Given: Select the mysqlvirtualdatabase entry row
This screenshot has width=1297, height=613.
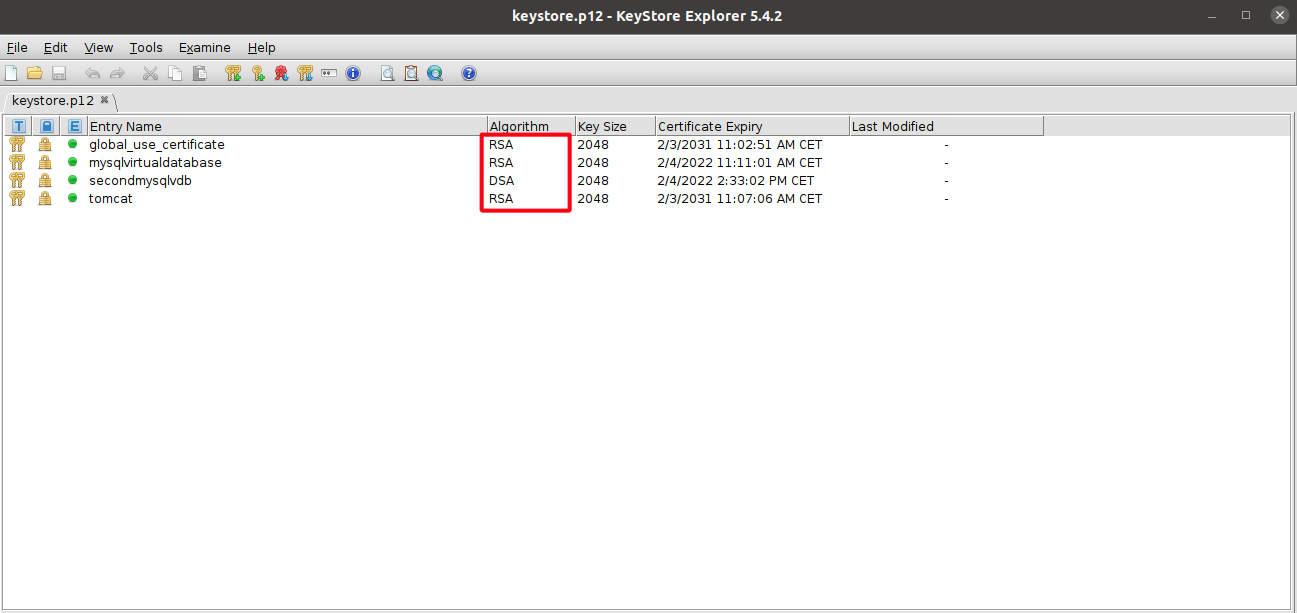Looking at the screenshot, I should point(155,163).
